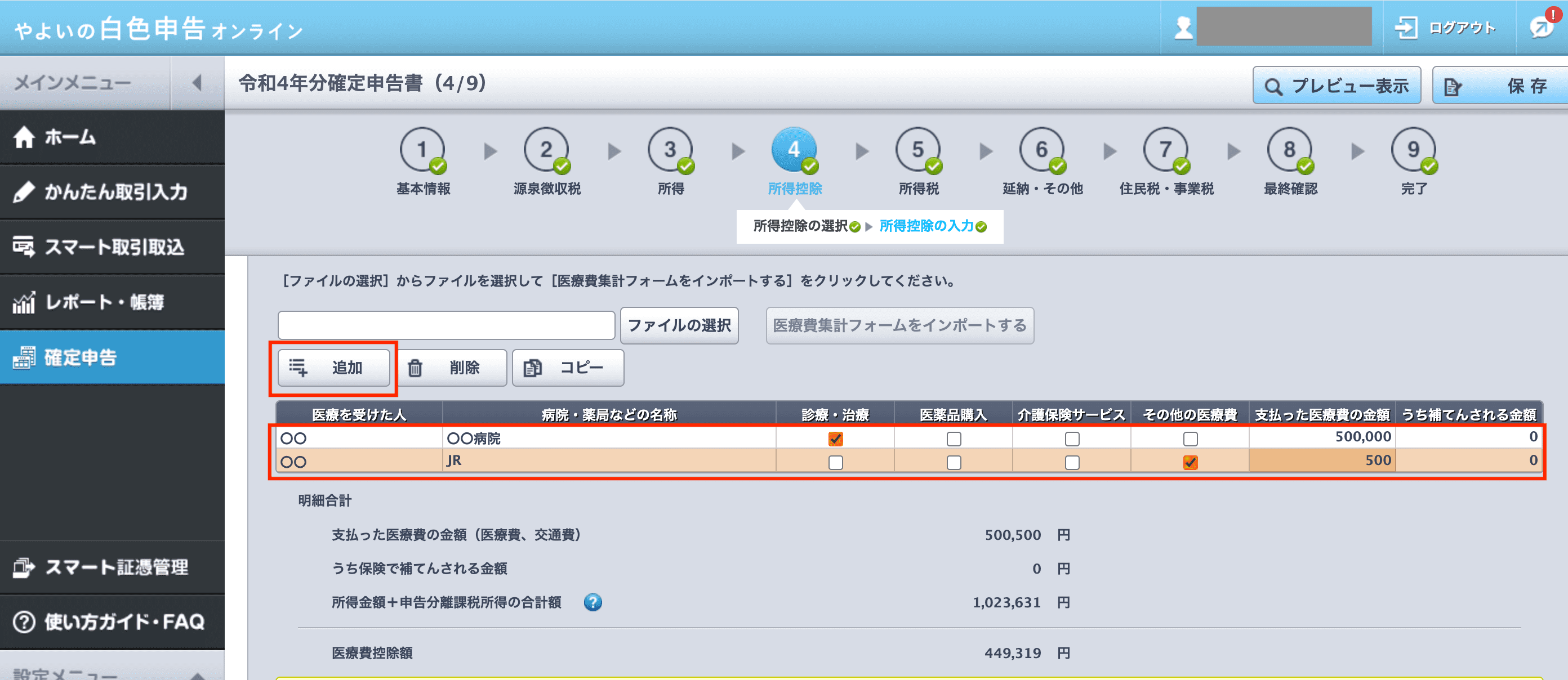
Task: Check その他の医療費 for ○○病院 row
Action: pos(1190,439)
